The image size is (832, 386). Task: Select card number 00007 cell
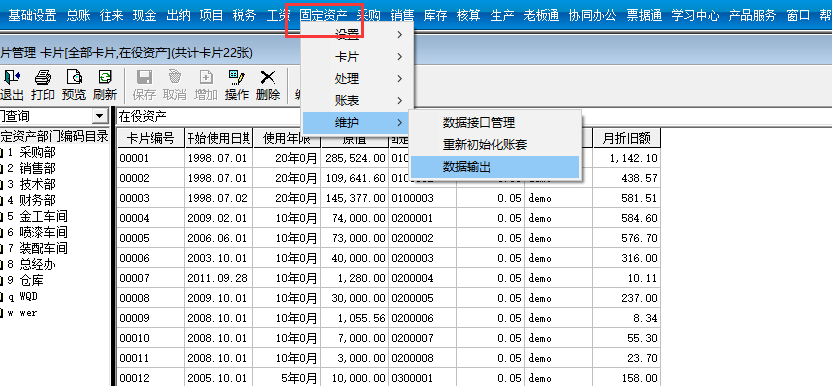pyautogui.click(x=151, y=278)
